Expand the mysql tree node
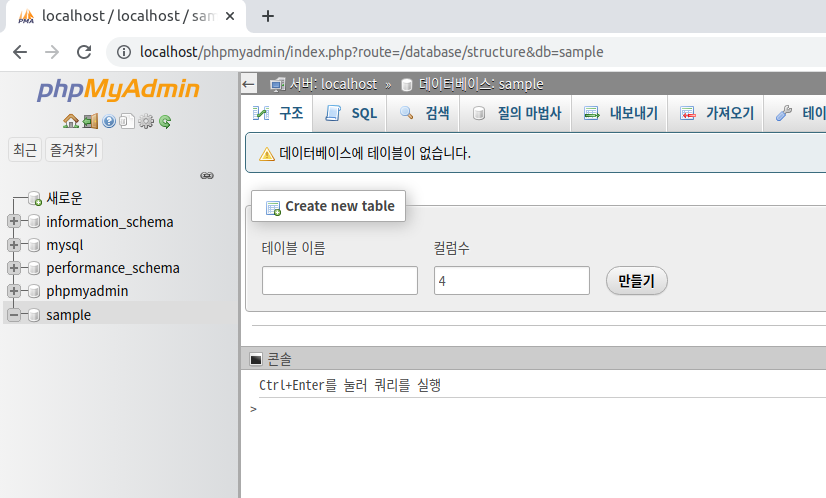Screen dimensions: 826x498 [x=14, y=245]
